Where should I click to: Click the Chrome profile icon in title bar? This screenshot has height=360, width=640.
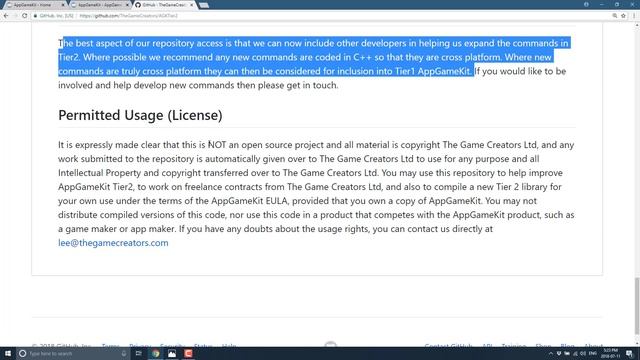pyautogui.click(x=586, y=4)
